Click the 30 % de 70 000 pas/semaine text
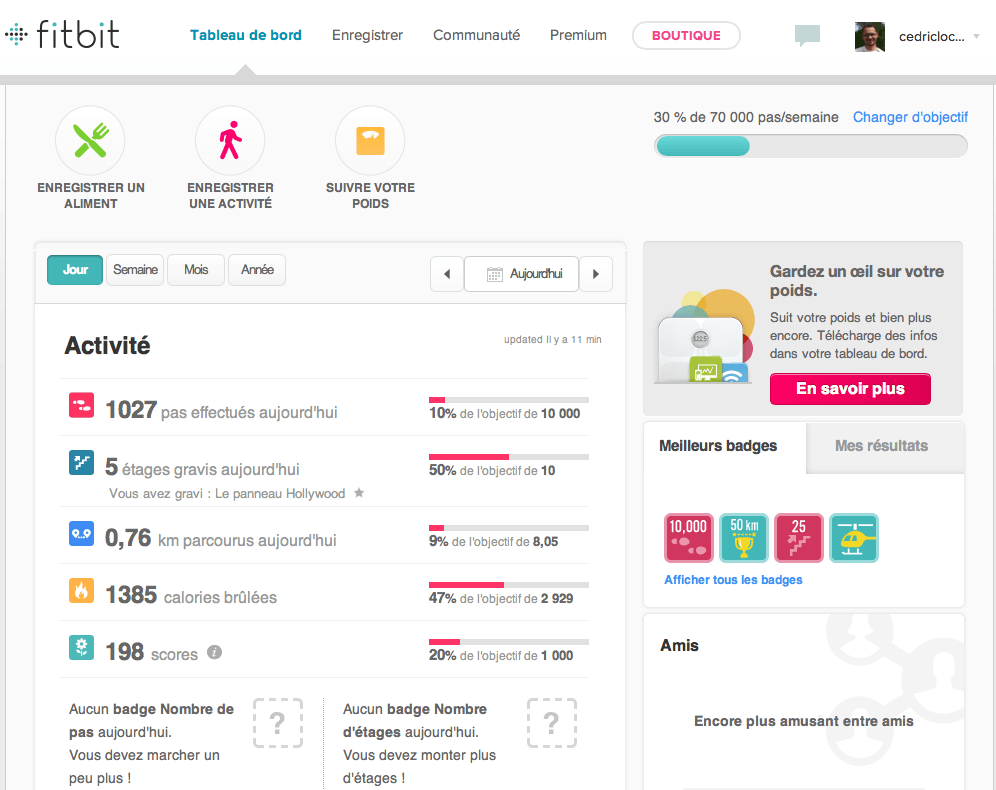 (746, 117)
